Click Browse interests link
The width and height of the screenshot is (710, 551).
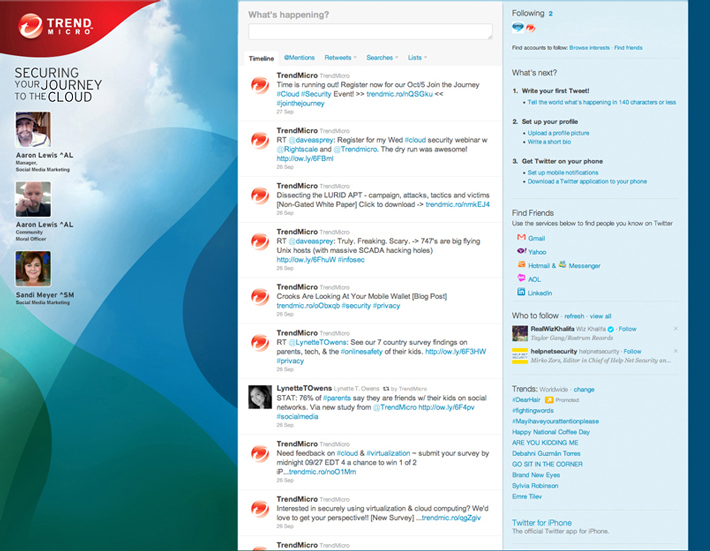pos(590,48)
